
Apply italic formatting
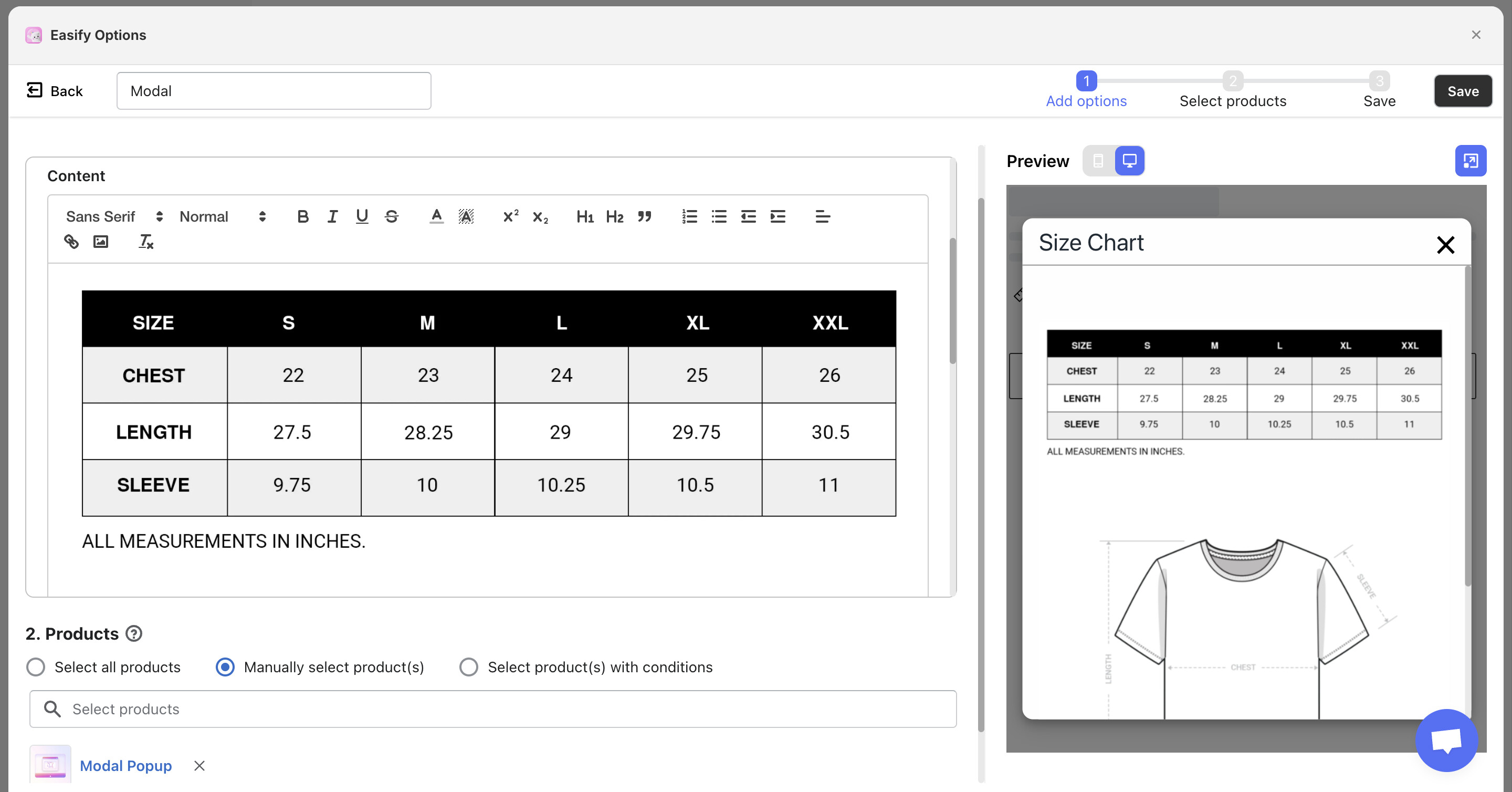pos(332,216)
